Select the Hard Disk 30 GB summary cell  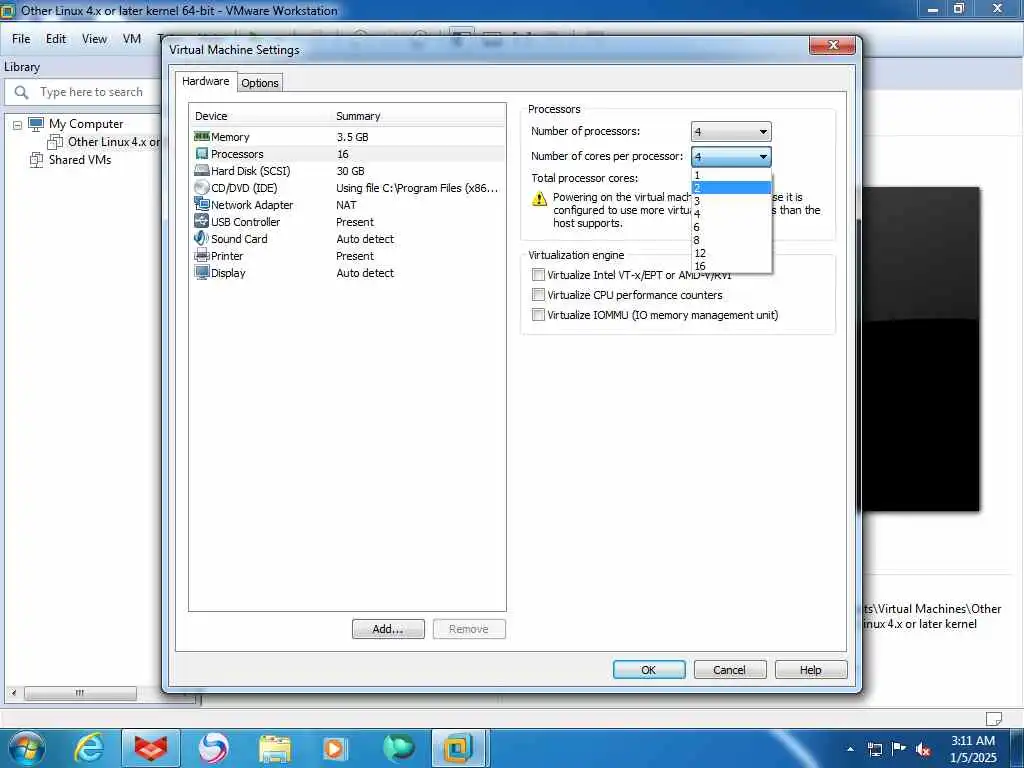pyautogui.click(x=351, y=171)
